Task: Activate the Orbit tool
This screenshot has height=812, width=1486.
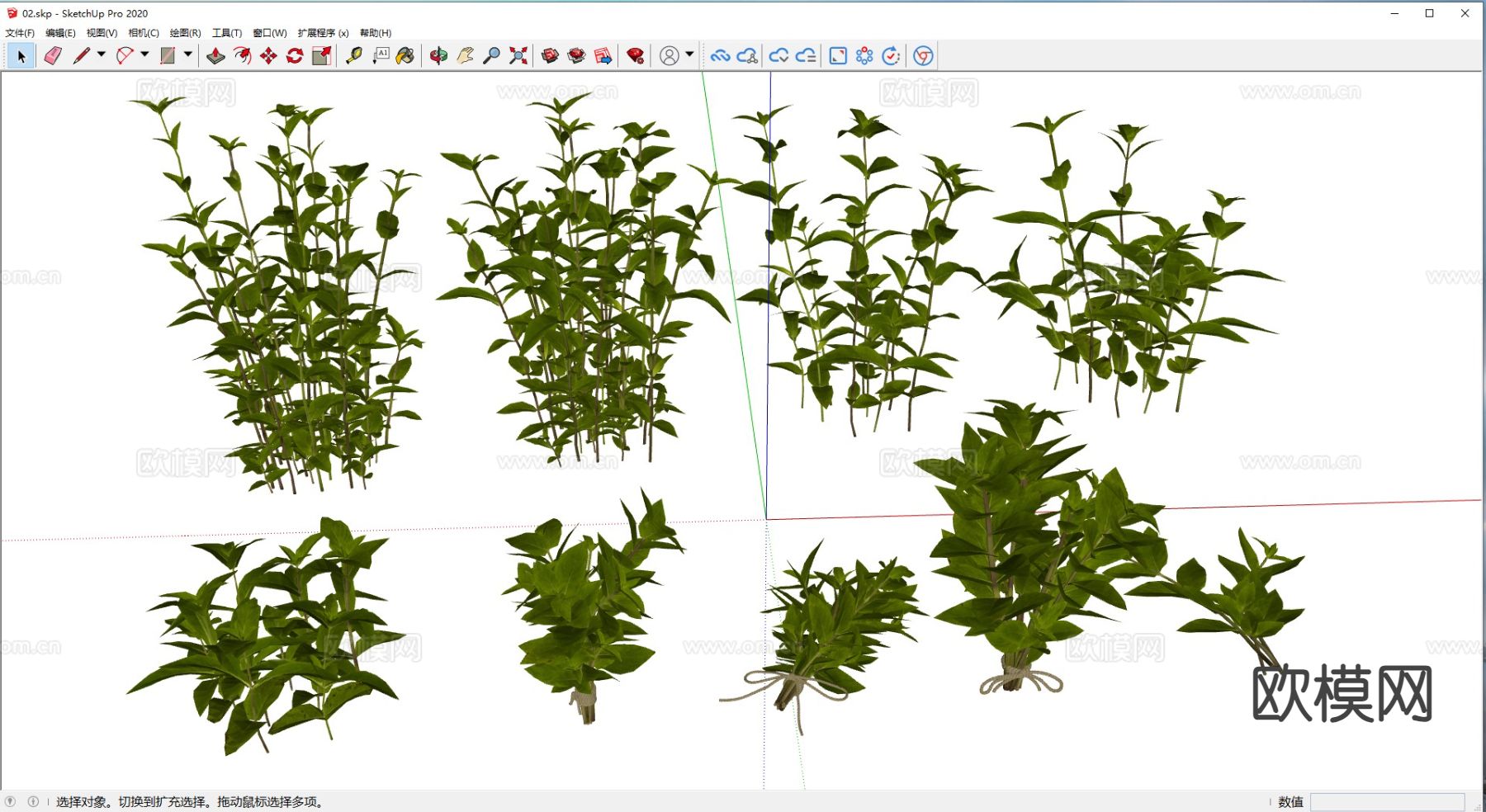Action: click(x=438, y=56)
